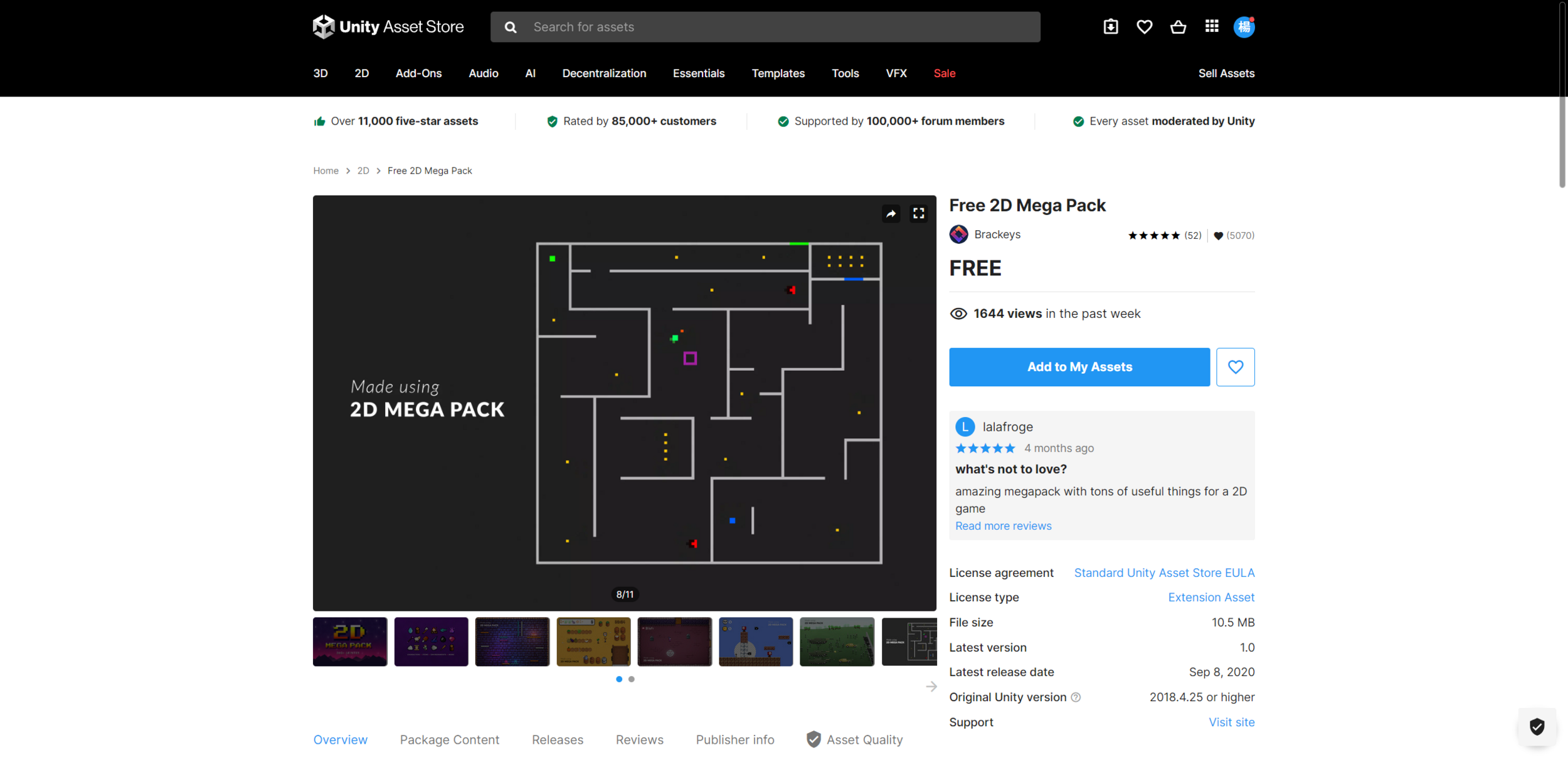Open the Templates category menu
The image size is (1568, 760).
click(x=778, y=73)
